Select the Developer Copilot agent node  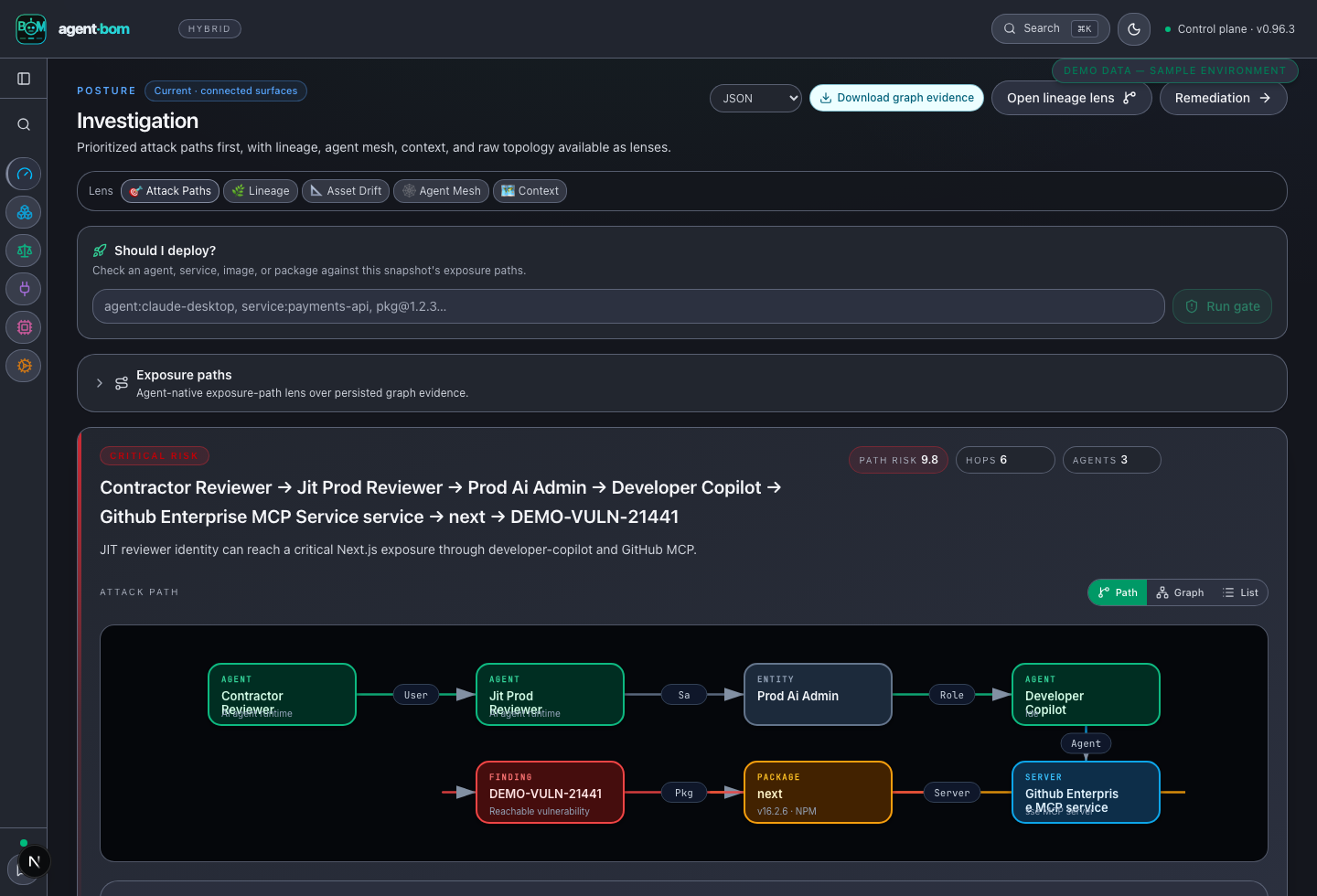1087,695
